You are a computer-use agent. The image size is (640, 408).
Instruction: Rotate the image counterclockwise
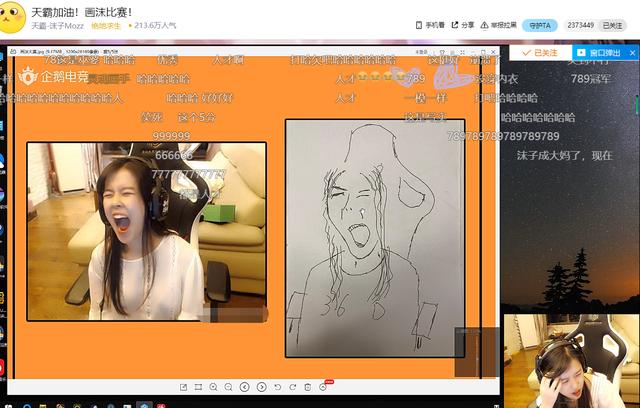[x=278, y=387]
